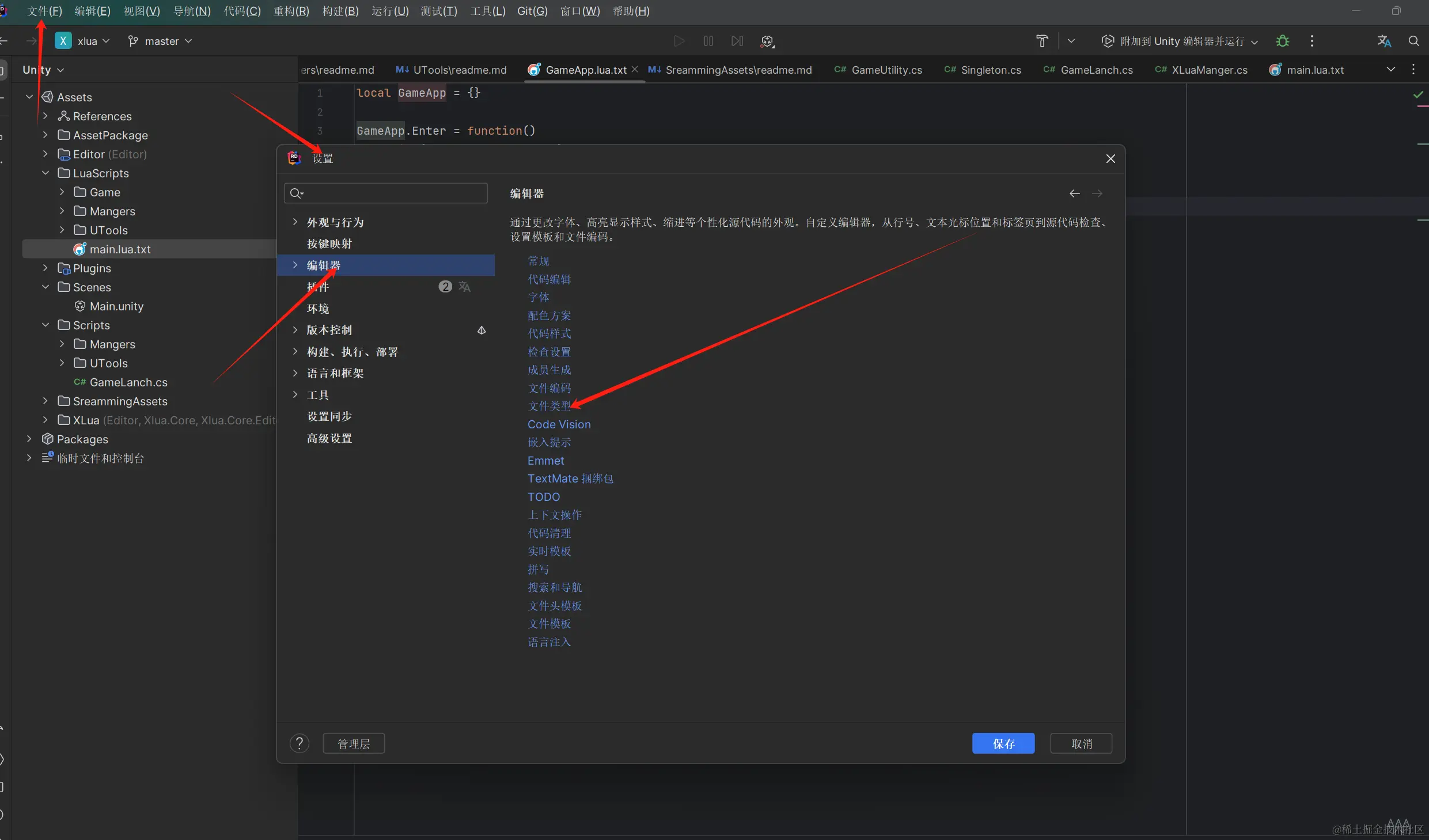Click the 保存 button to save settings
This screenshot has height=840, width=1429.
1003,743
